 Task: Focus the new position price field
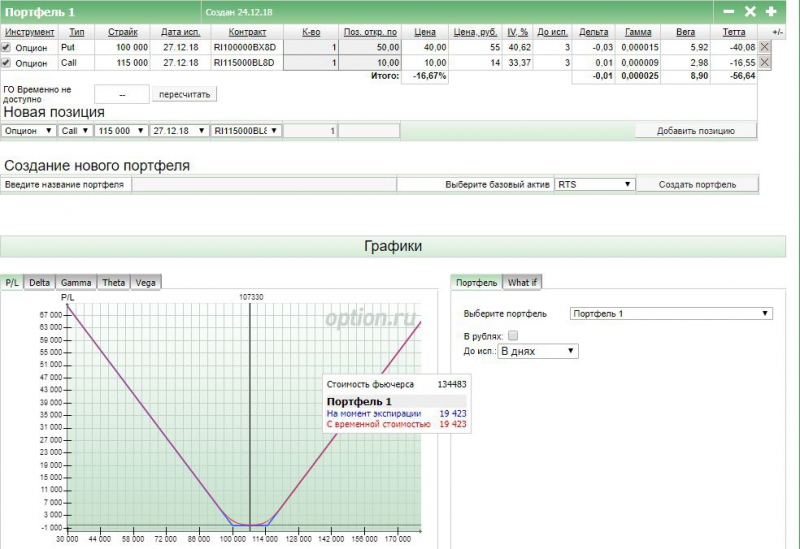pos(369,131)
